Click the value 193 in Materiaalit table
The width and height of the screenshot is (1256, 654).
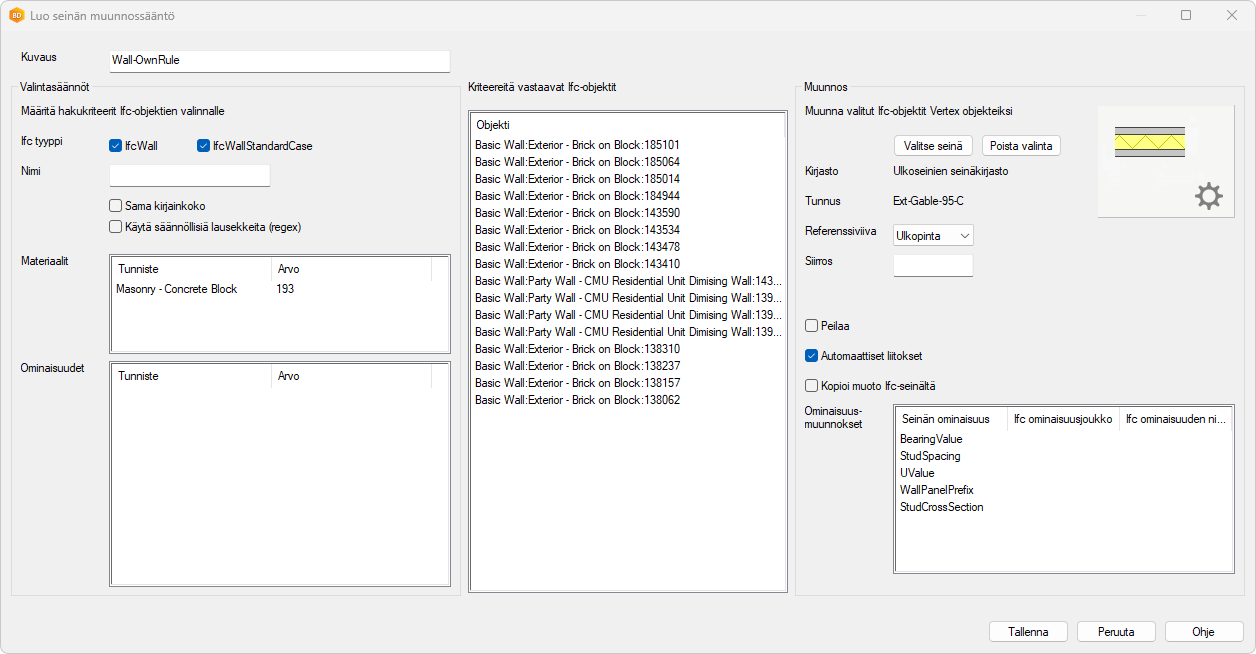[286, 289]
